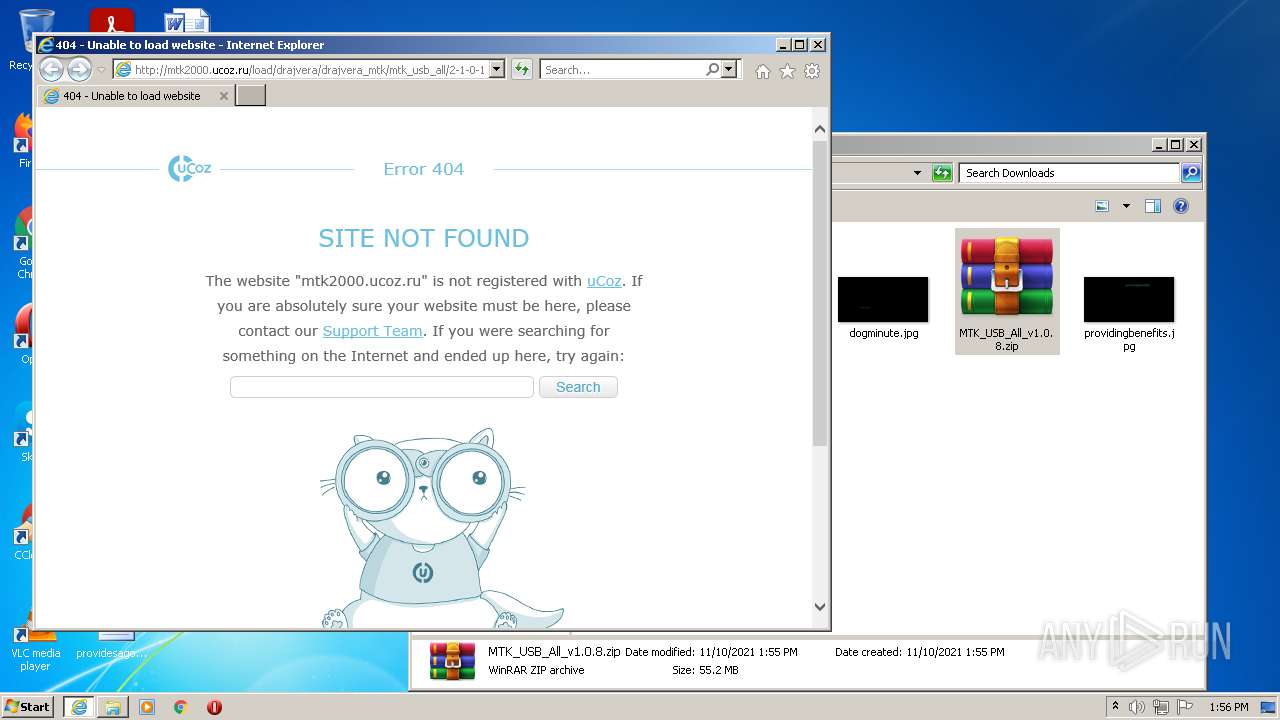Close the 404 tab in Internet Explorer

(x=224, y=96)
